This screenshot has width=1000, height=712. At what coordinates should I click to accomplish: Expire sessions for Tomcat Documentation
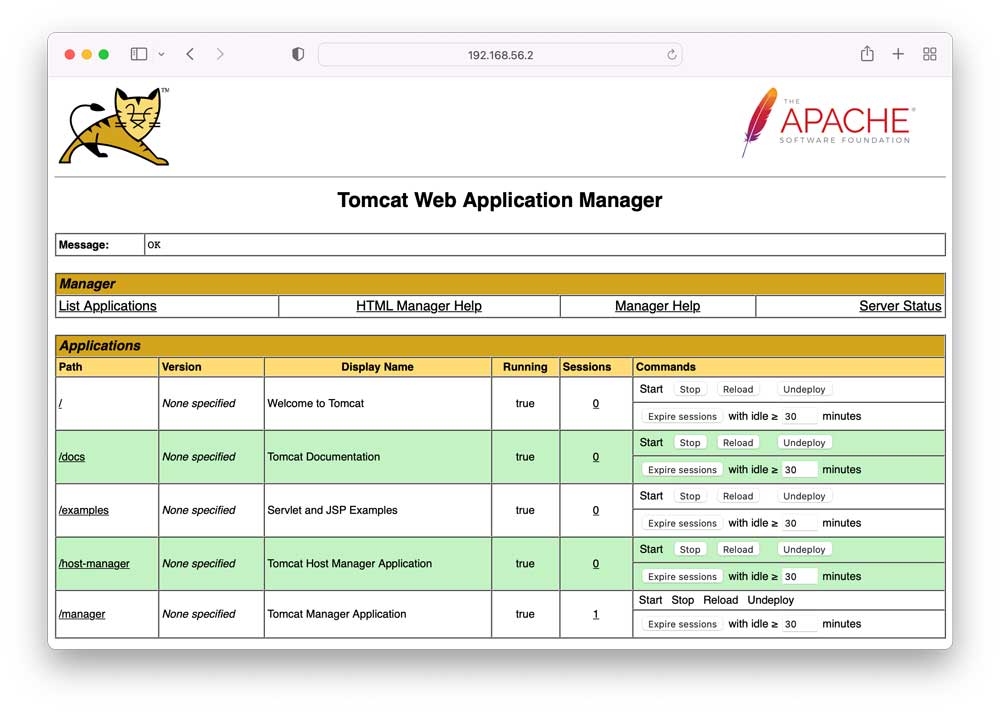pos(682,470)
